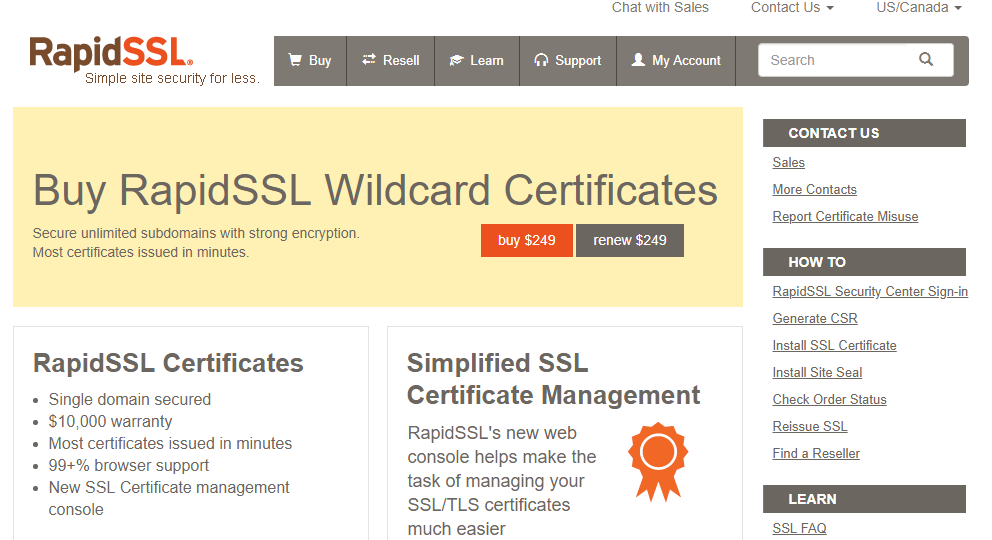Expand the US/Canada region dropdown arrow

(x=958, y=8)
